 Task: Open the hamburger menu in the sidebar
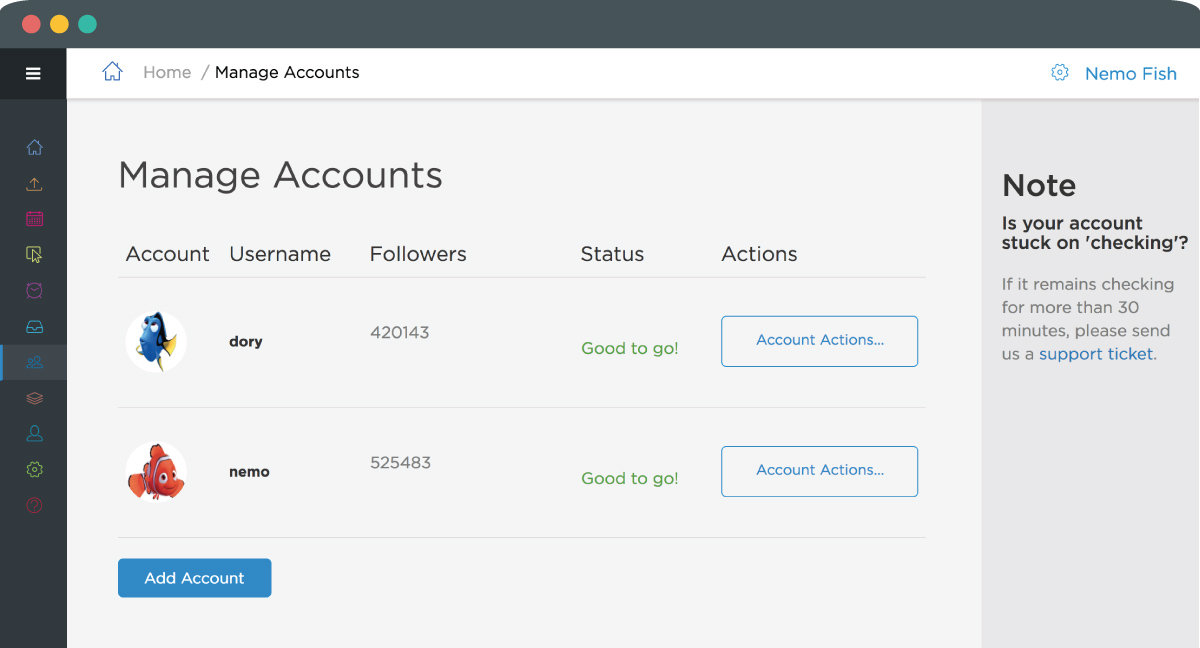pos(33,73)
